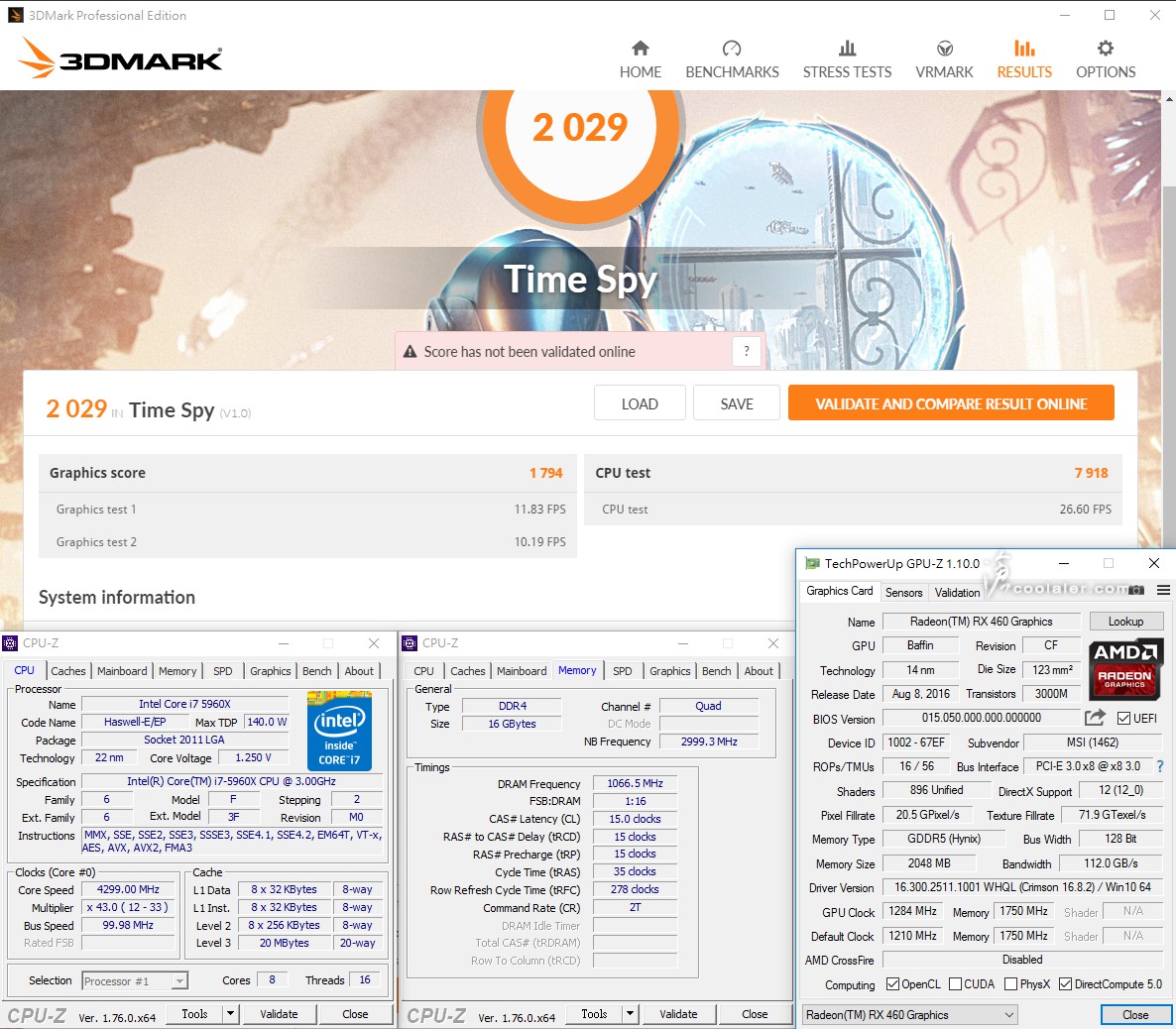This screenshot has height=1029, width=1176.
Task: Open the HOME section in 3DMark
Action: click(640, 60)
